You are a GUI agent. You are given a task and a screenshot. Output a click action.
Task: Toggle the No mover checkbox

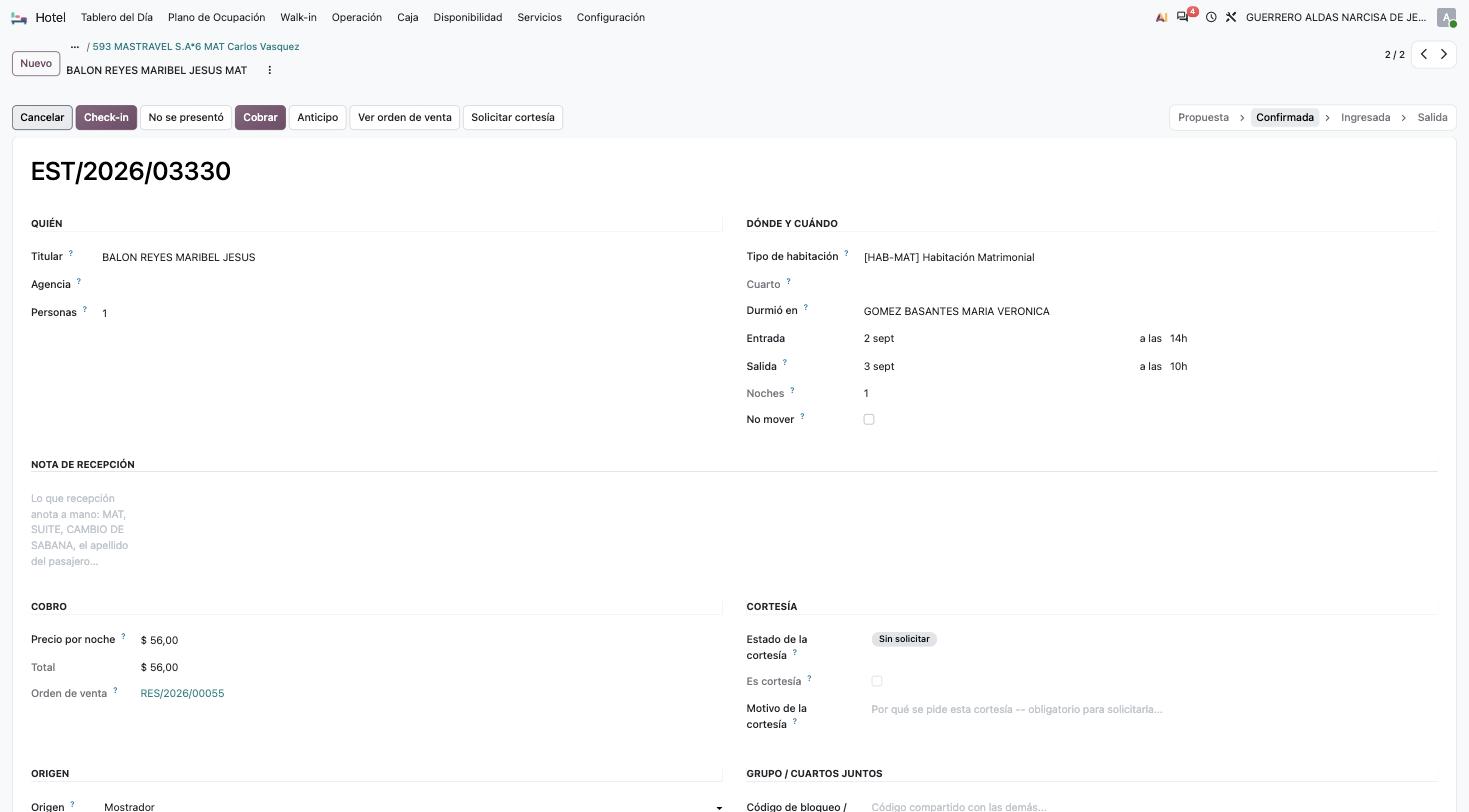pyautogui.click(x=869, y=420)
